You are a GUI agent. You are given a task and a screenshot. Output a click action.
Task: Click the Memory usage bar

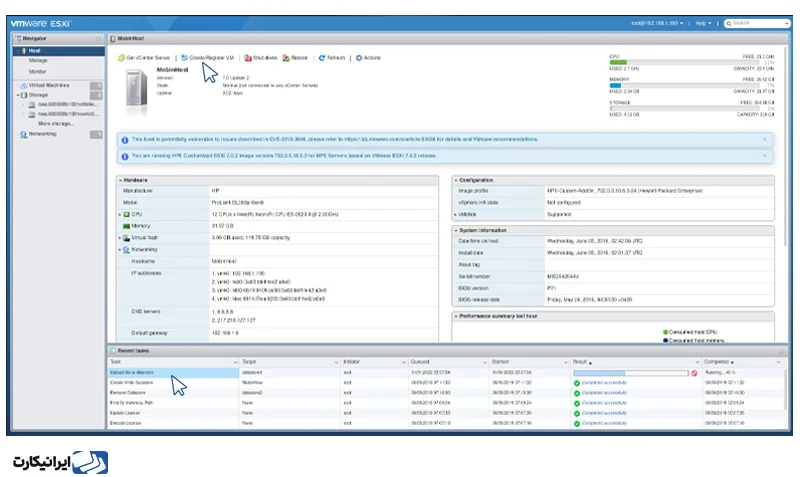[x=684, y=86]
